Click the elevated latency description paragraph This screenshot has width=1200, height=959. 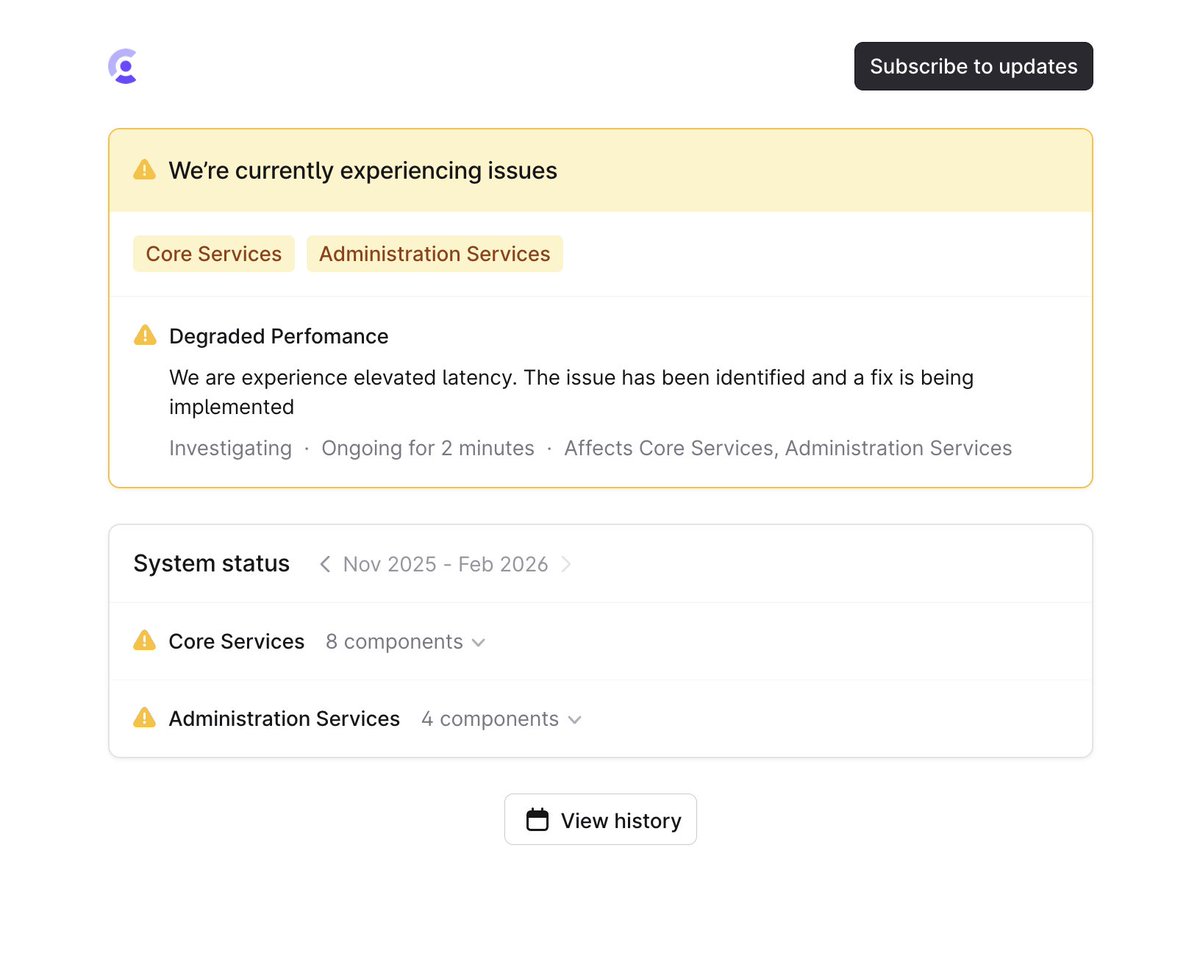point(571,392)
